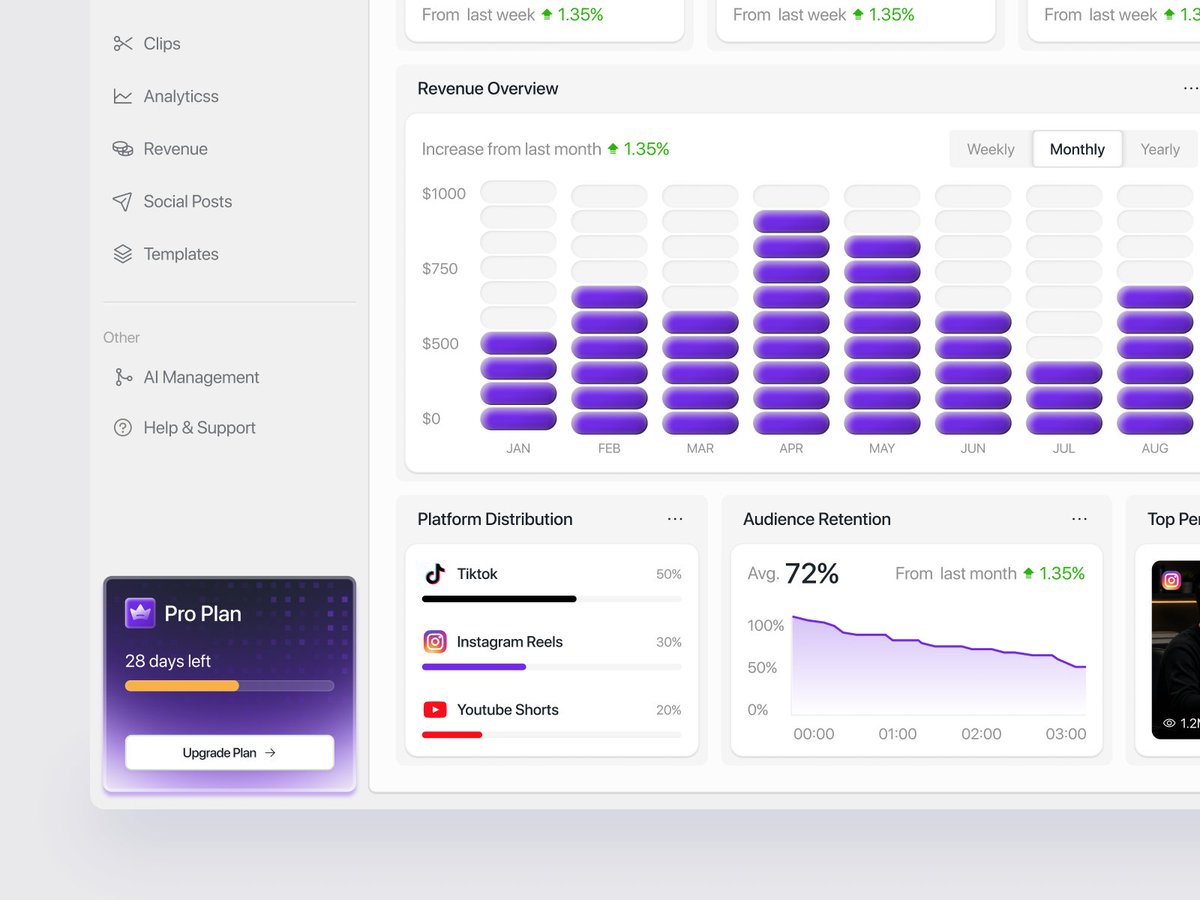1200x900 pixels.
Task: Click the Clips scissors icon
Action: click(123, 43)
